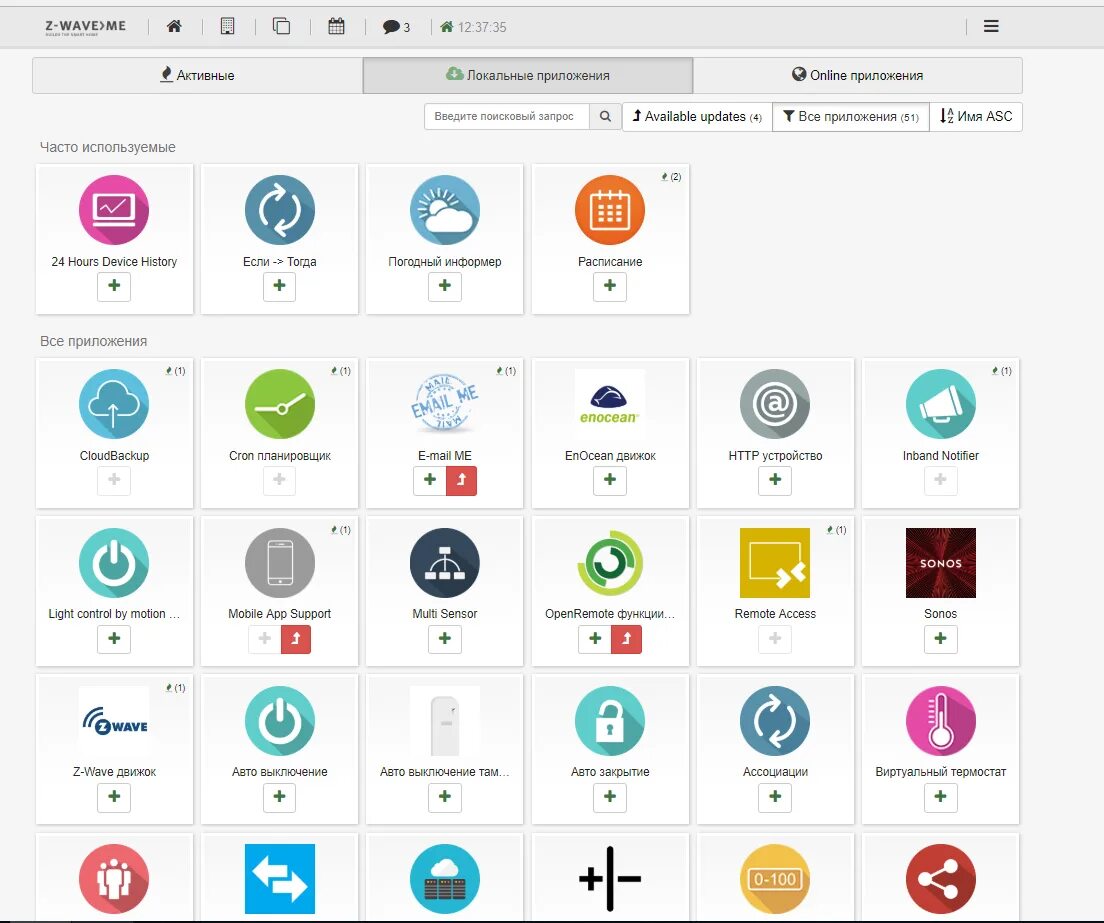Screen dimensions: 1104x923
Task: Add Sonos instance
Action: [941, 639]
